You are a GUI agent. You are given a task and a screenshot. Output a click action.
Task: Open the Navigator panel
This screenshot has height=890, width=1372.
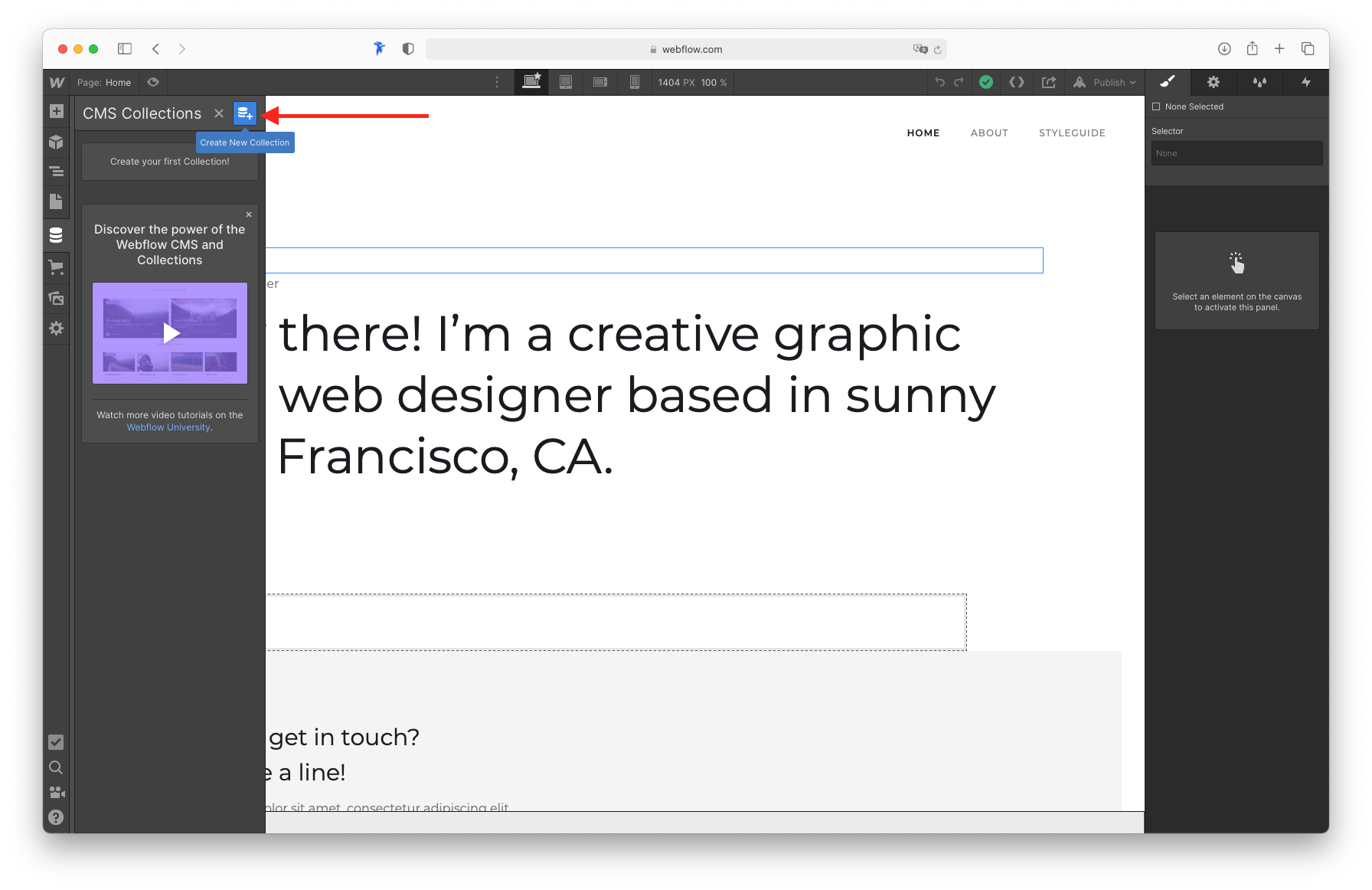coord(56,172)
